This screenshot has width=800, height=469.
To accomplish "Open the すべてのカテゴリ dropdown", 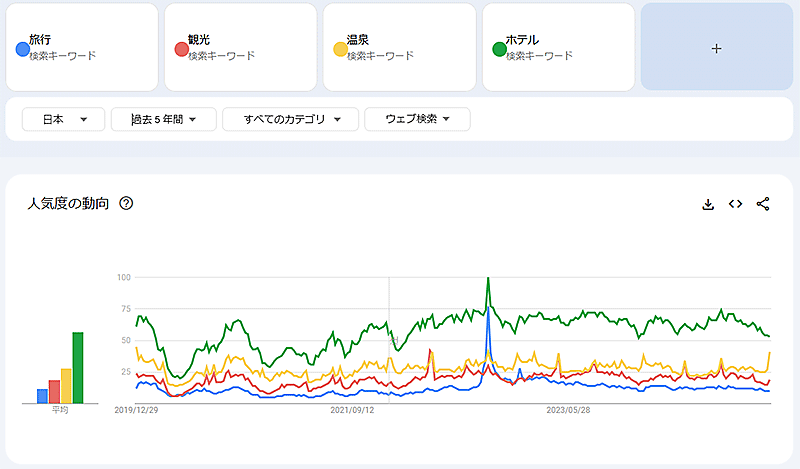I will coord(289,120).
